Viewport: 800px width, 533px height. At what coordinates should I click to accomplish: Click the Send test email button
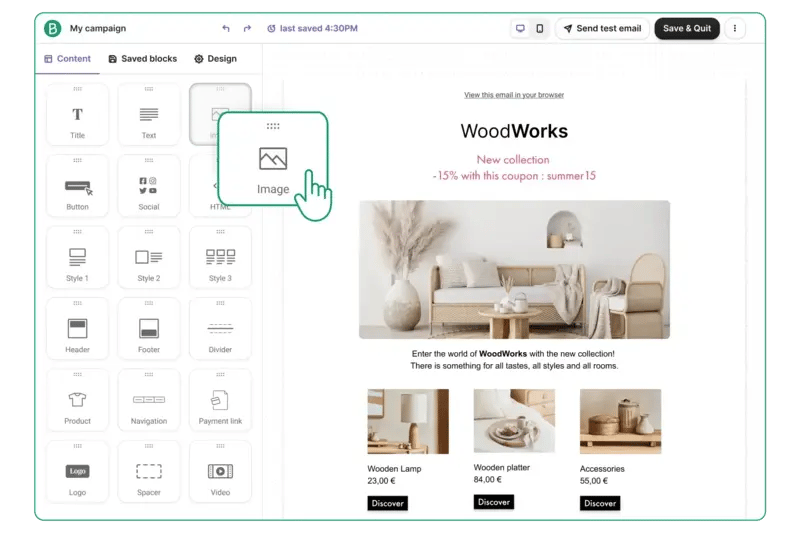click(602, 29)
